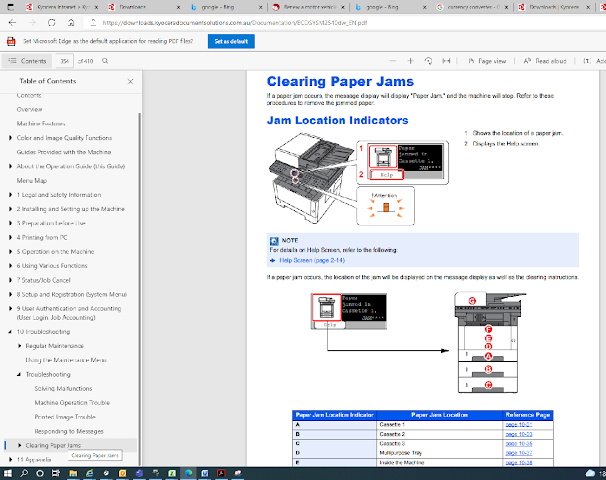The width and height of the screenshot is (606, 480).
Task: Expand '1 Legal and Safety Information' chapter
Action: point(8,194)
